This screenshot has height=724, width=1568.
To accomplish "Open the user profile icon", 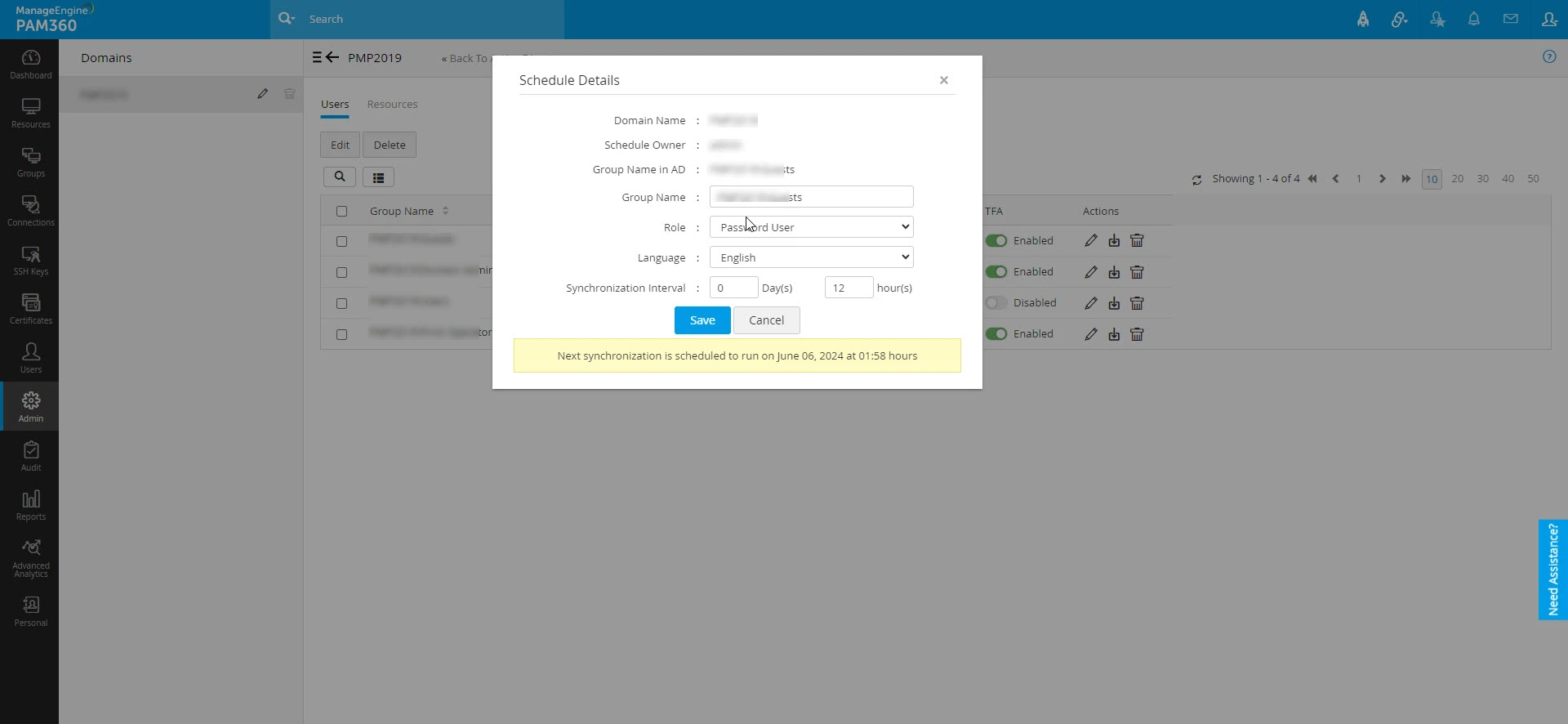I will [1549, 19].
